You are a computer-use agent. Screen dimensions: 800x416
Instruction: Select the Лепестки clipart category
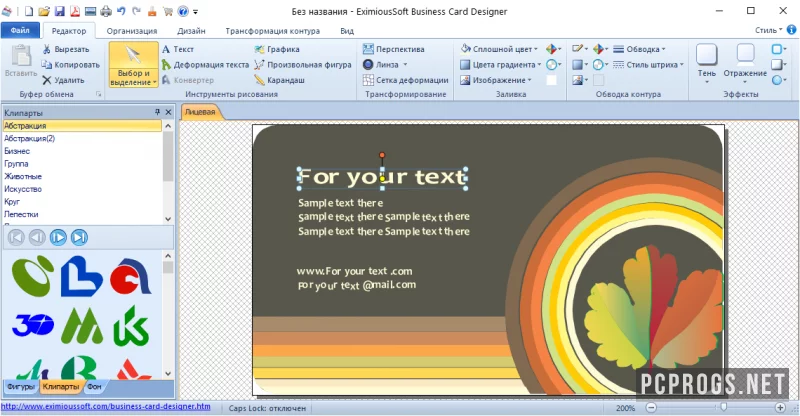pos(82,214)
